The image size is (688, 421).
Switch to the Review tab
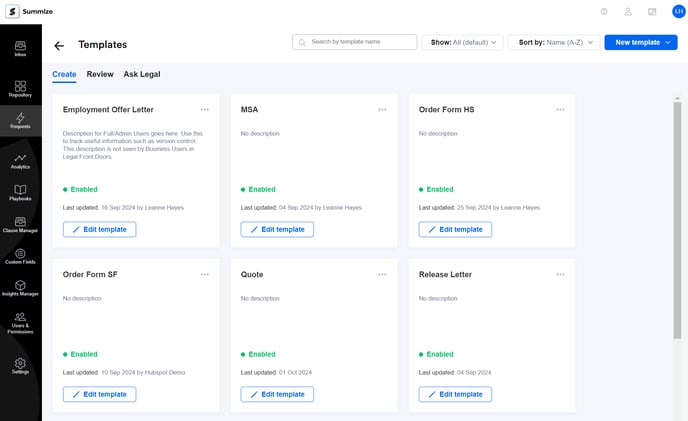[x=100, y=74]
